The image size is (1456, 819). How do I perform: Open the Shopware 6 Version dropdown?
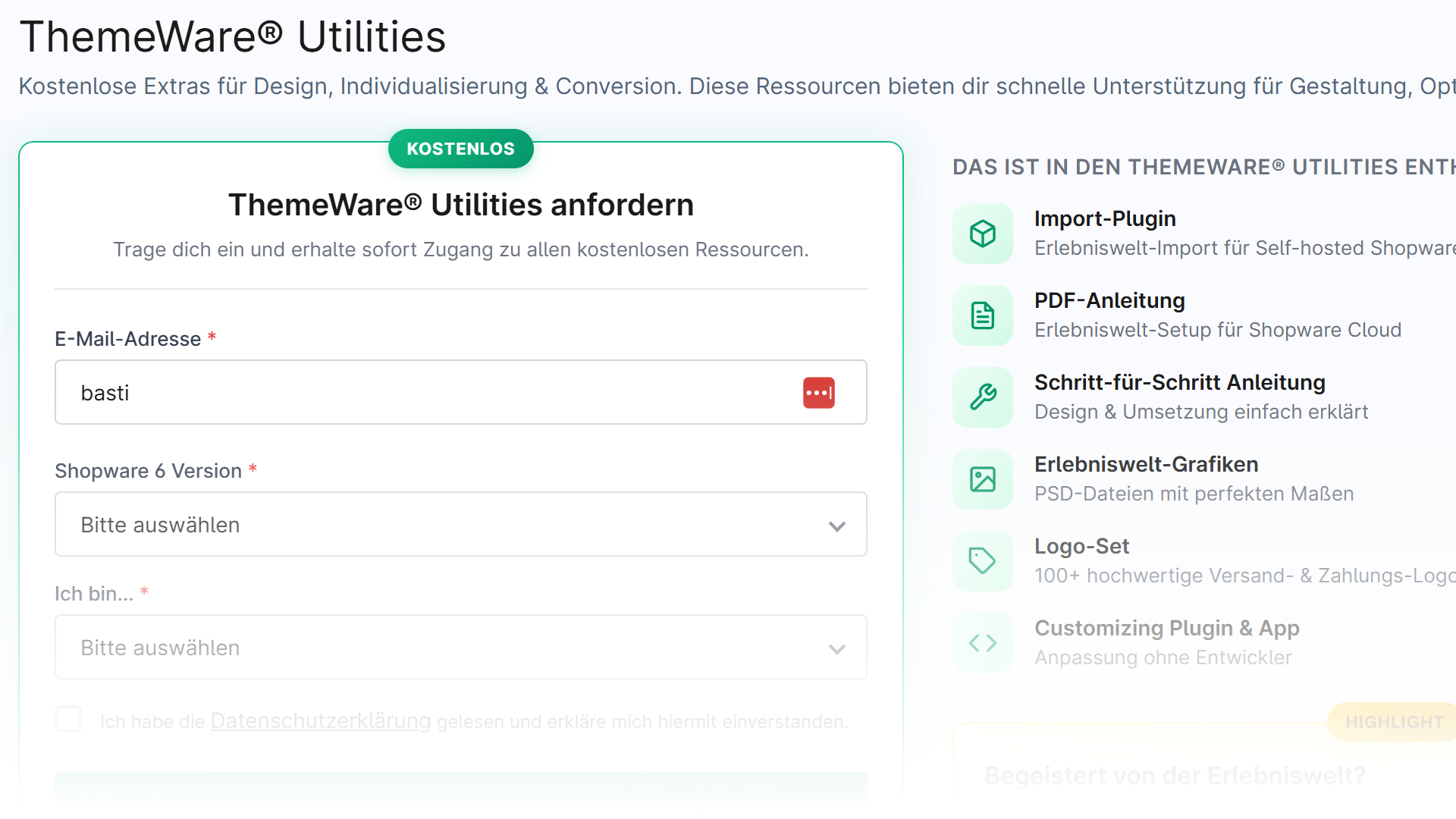461,524
